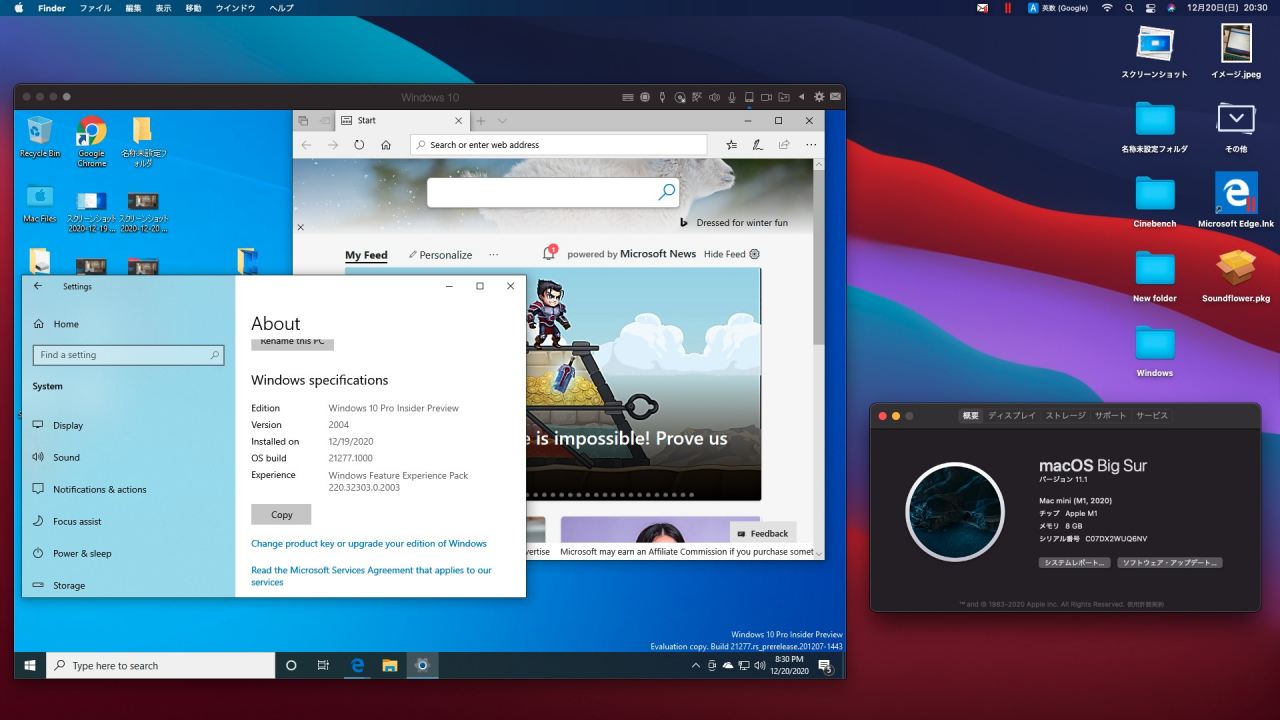The height and width of the screenshot is (720, 1280).
Task: Open the feed notification bell
Action: click(549, 253)
